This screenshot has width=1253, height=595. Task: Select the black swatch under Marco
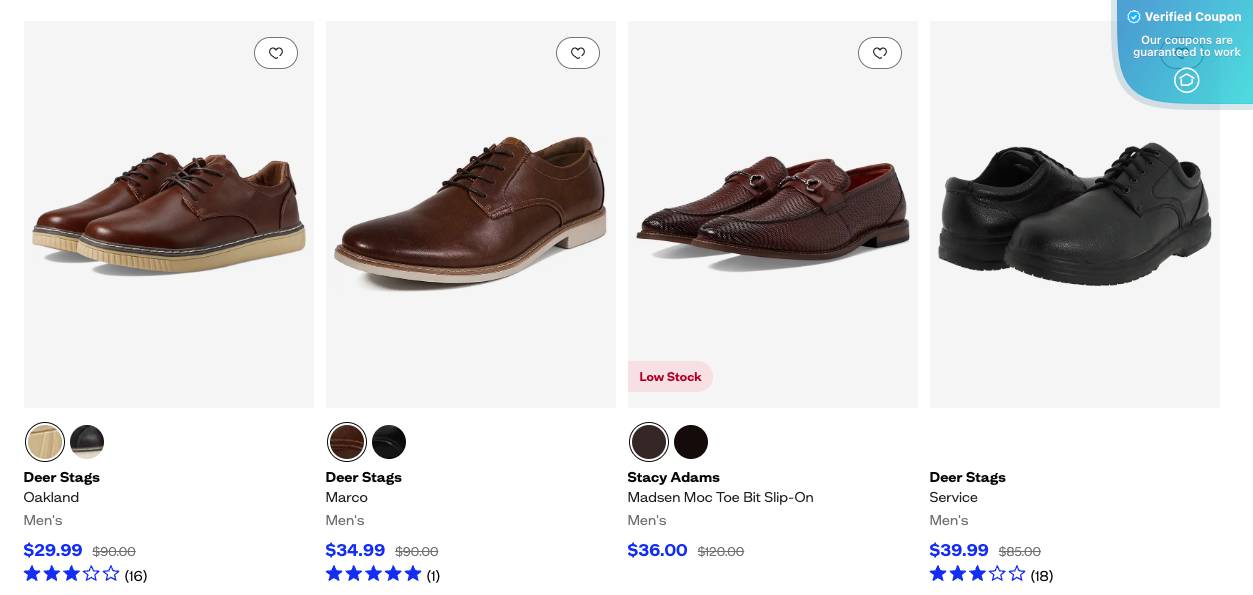point(389,441)
